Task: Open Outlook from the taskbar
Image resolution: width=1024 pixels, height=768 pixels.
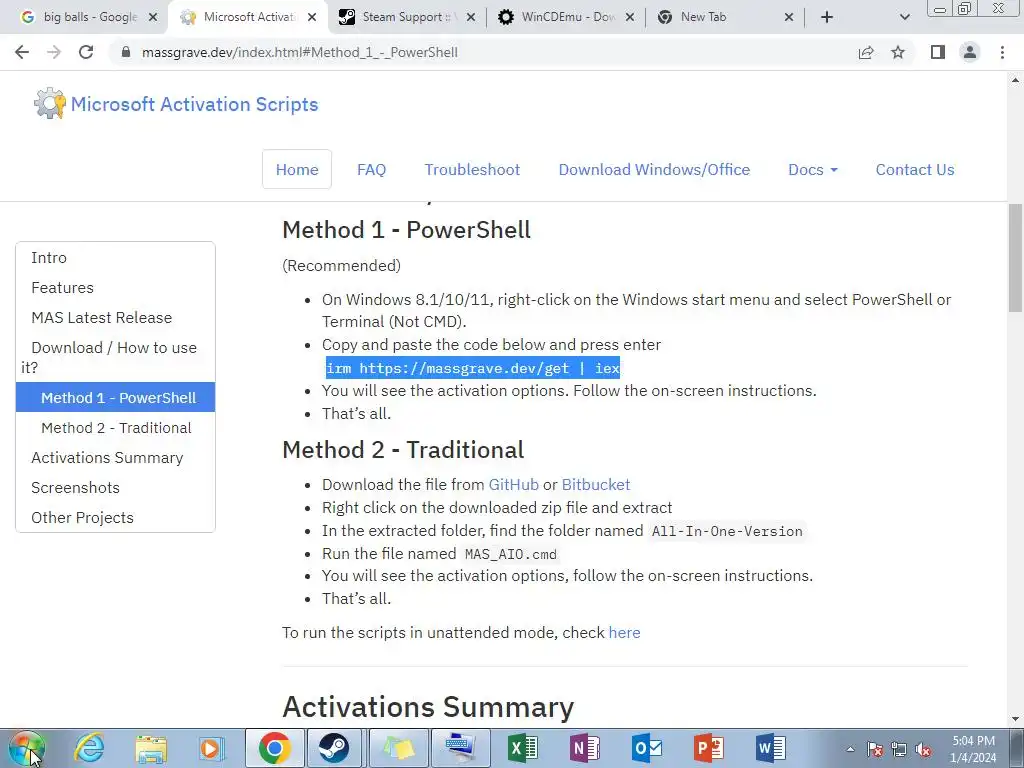Action: (x=647, y=748)
